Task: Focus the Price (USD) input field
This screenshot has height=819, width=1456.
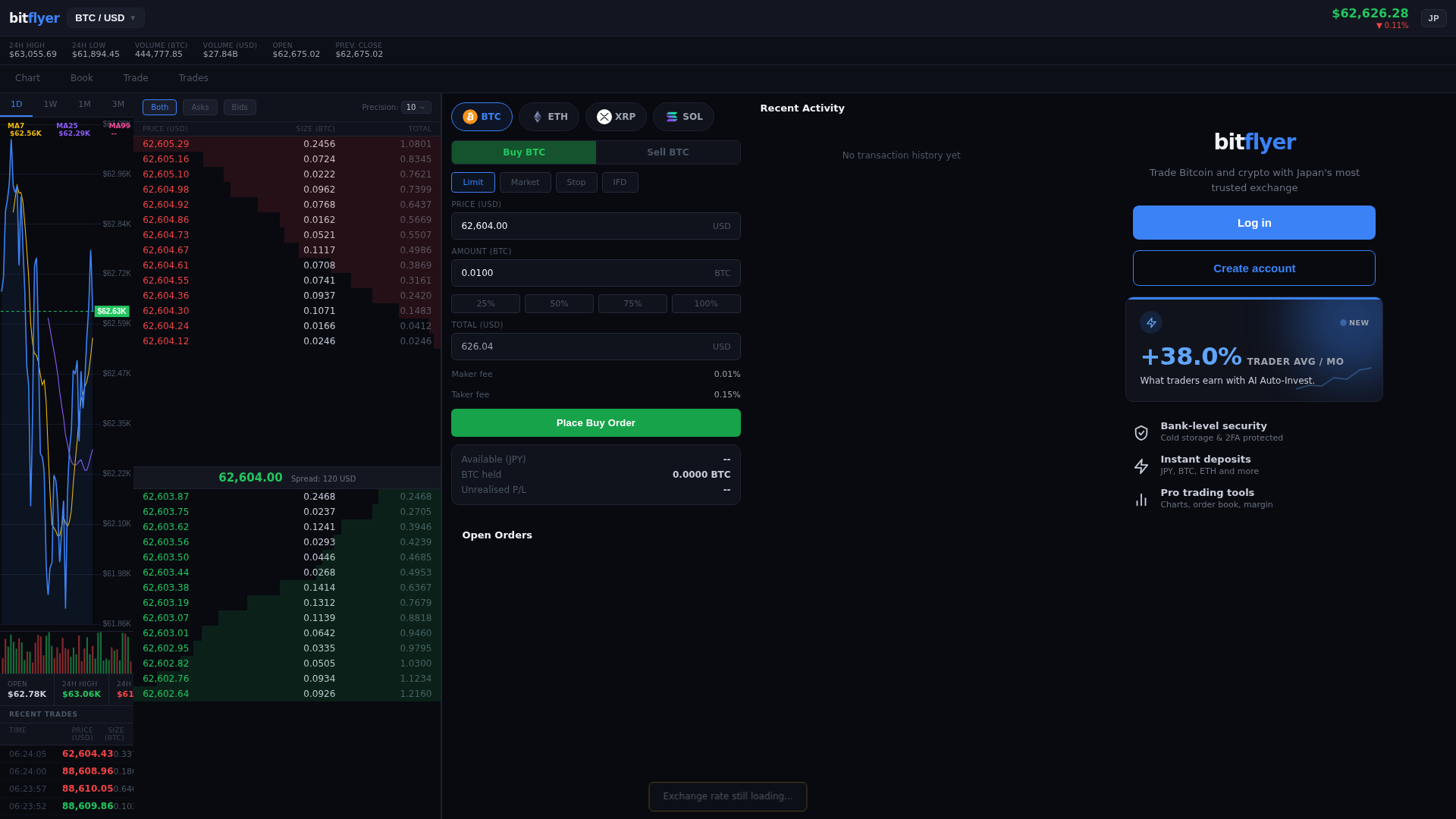Action: click(x=596, y=226)
